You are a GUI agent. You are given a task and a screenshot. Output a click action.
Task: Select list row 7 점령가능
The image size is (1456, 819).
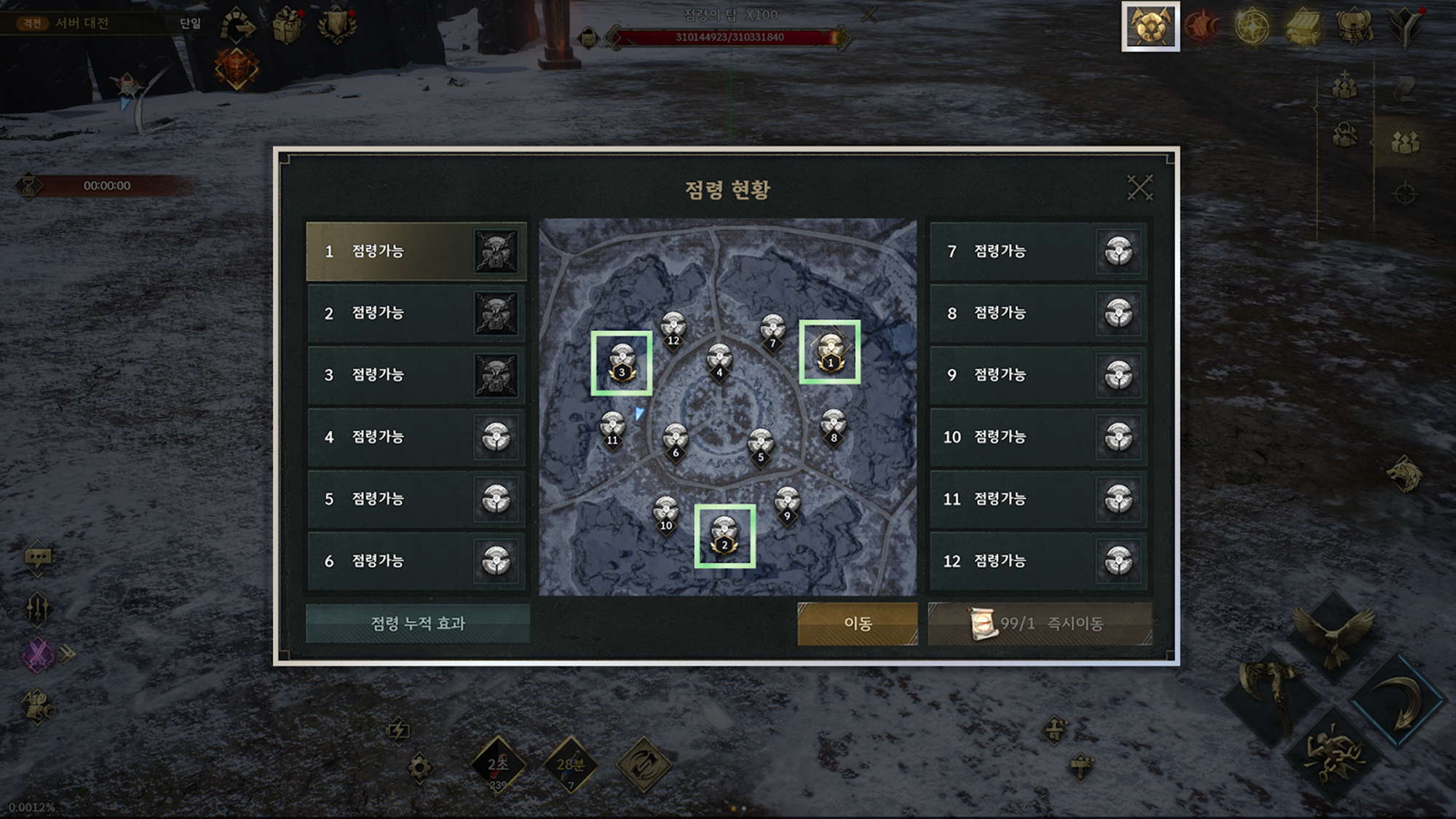[1039, 251]
